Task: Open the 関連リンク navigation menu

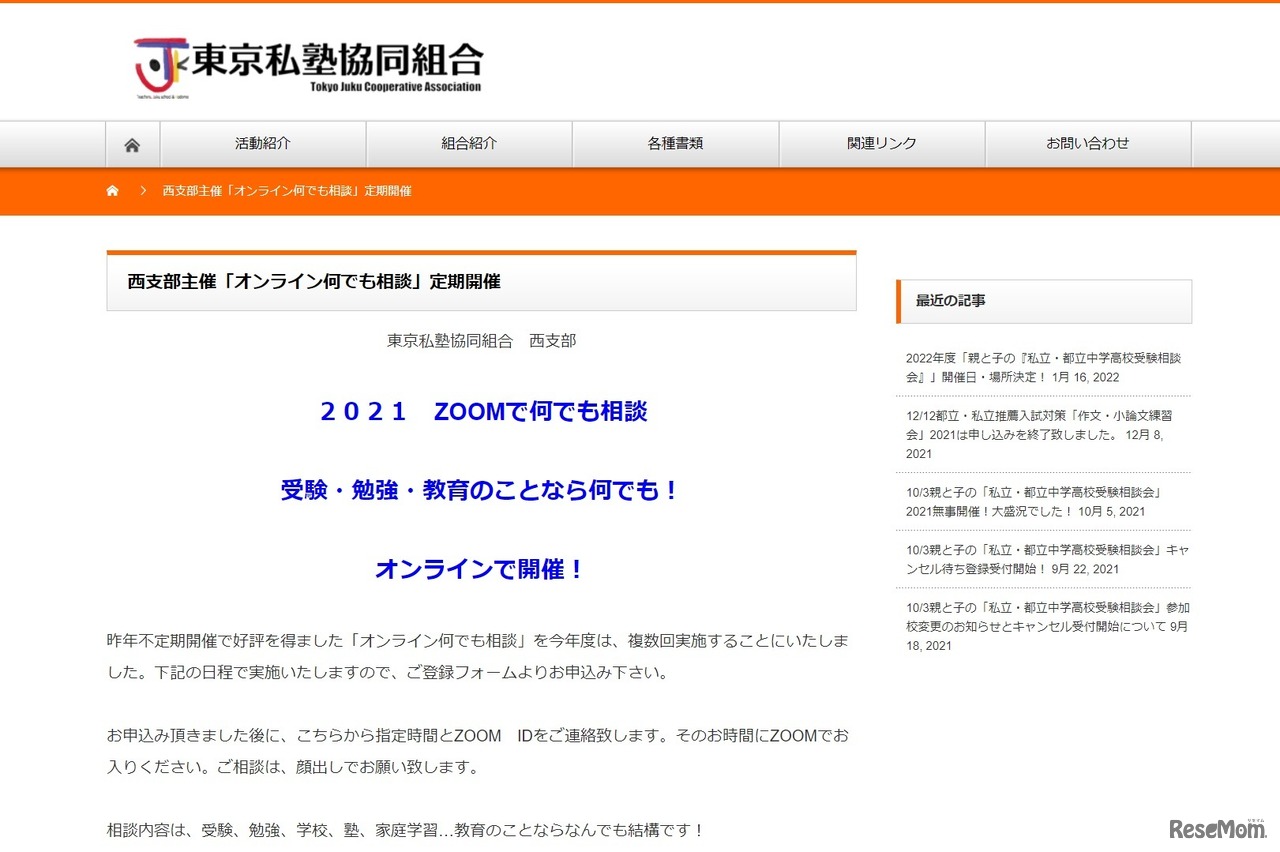Action: (x=881, y=143)
